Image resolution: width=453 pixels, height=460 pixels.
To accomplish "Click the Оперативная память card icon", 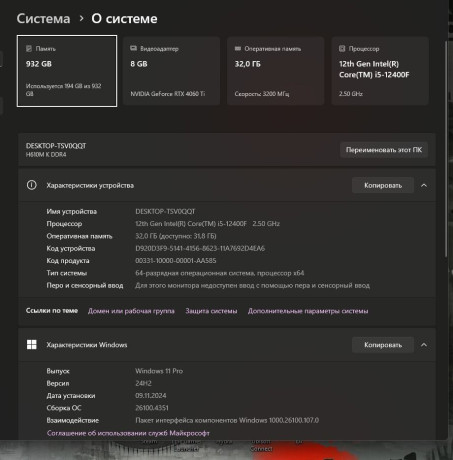I will [238, 48].
